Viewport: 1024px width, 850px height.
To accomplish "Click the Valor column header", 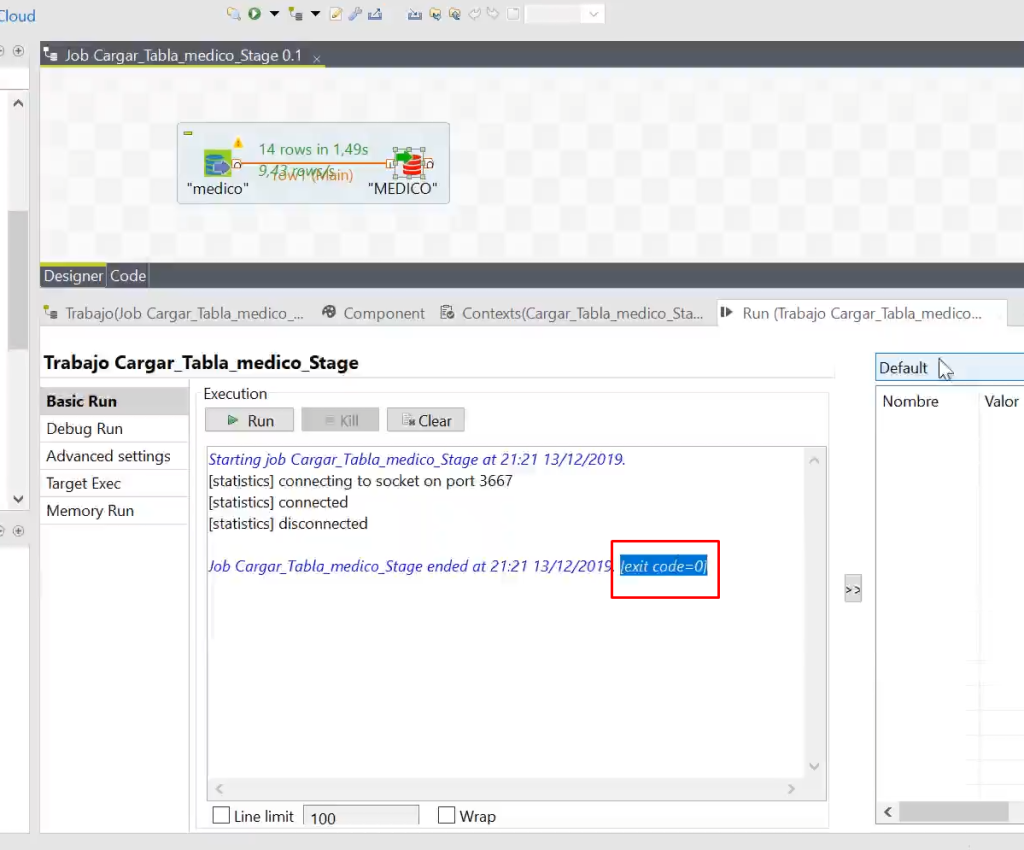I will (1001, 401).
